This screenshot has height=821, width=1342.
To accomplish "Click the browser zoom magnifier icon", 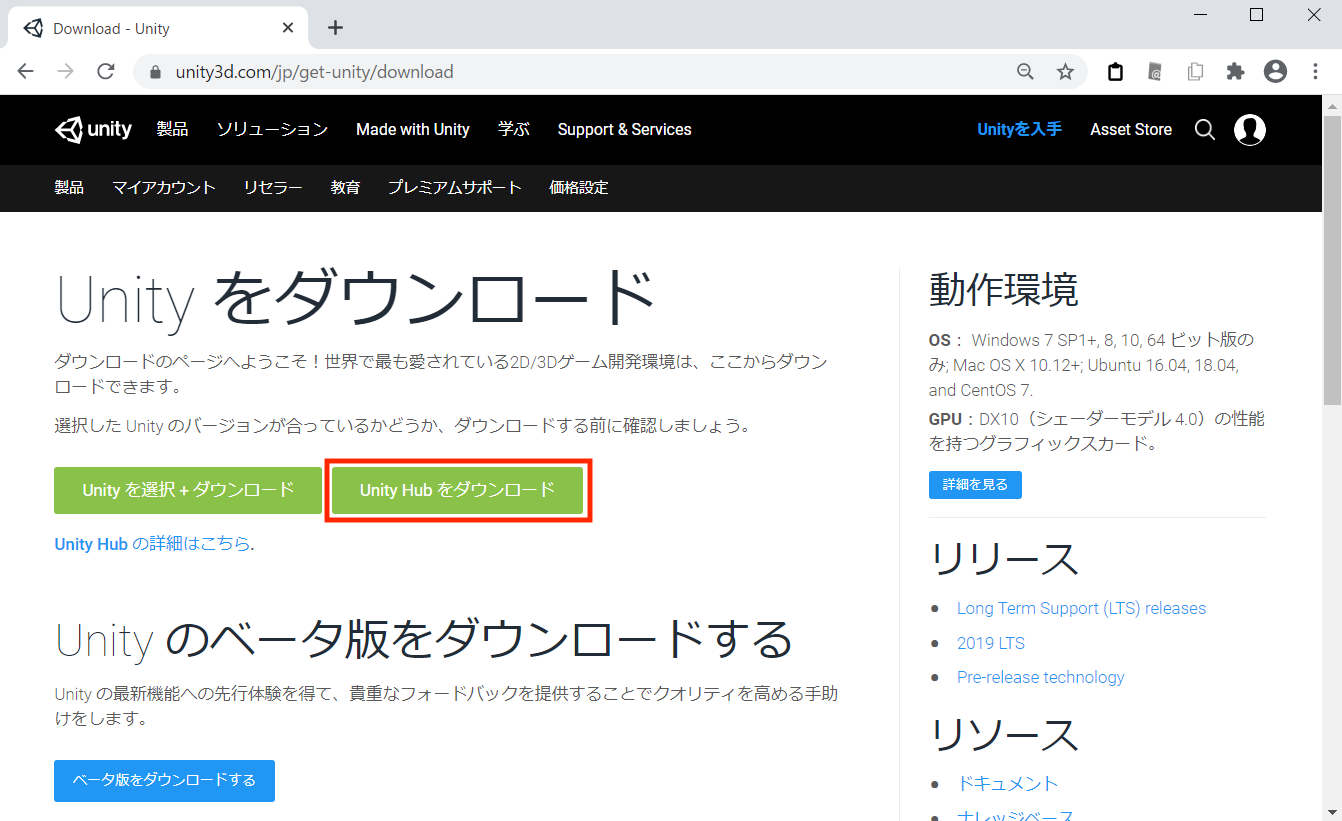I will pos(1025,72).
